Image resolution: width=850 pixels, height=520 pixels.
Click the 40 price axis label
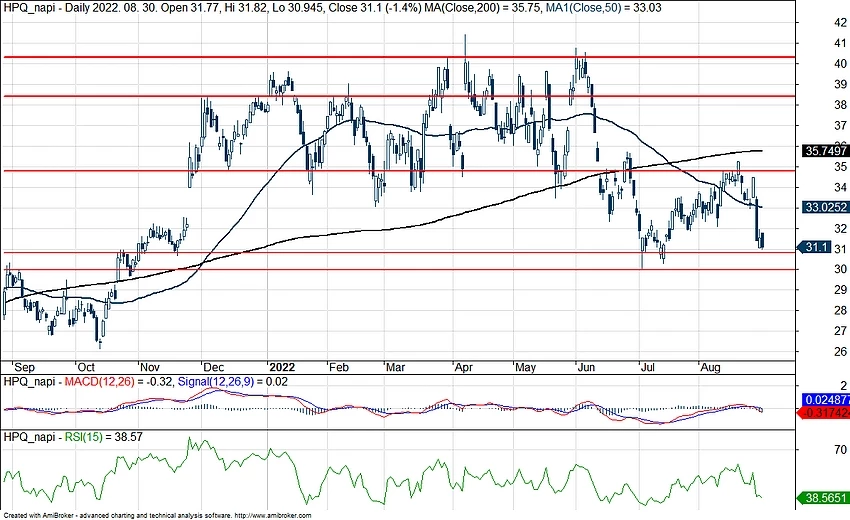pos(840,63)
